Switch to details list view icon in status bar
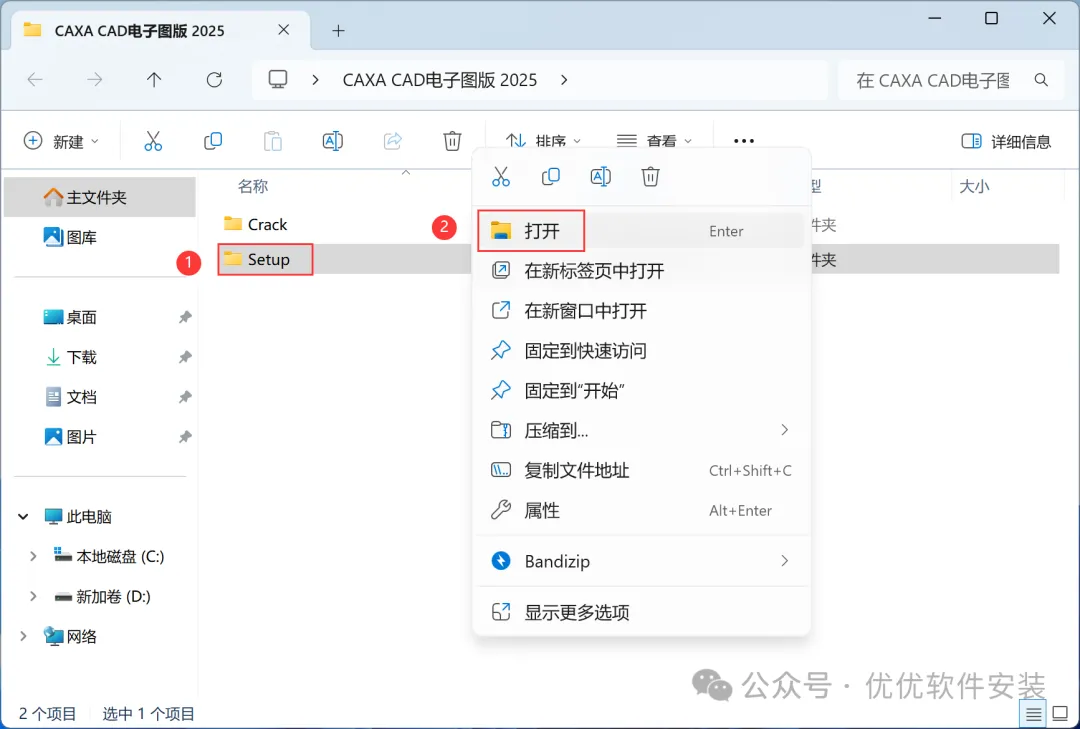1080x729 pixels. point(1033,714)
